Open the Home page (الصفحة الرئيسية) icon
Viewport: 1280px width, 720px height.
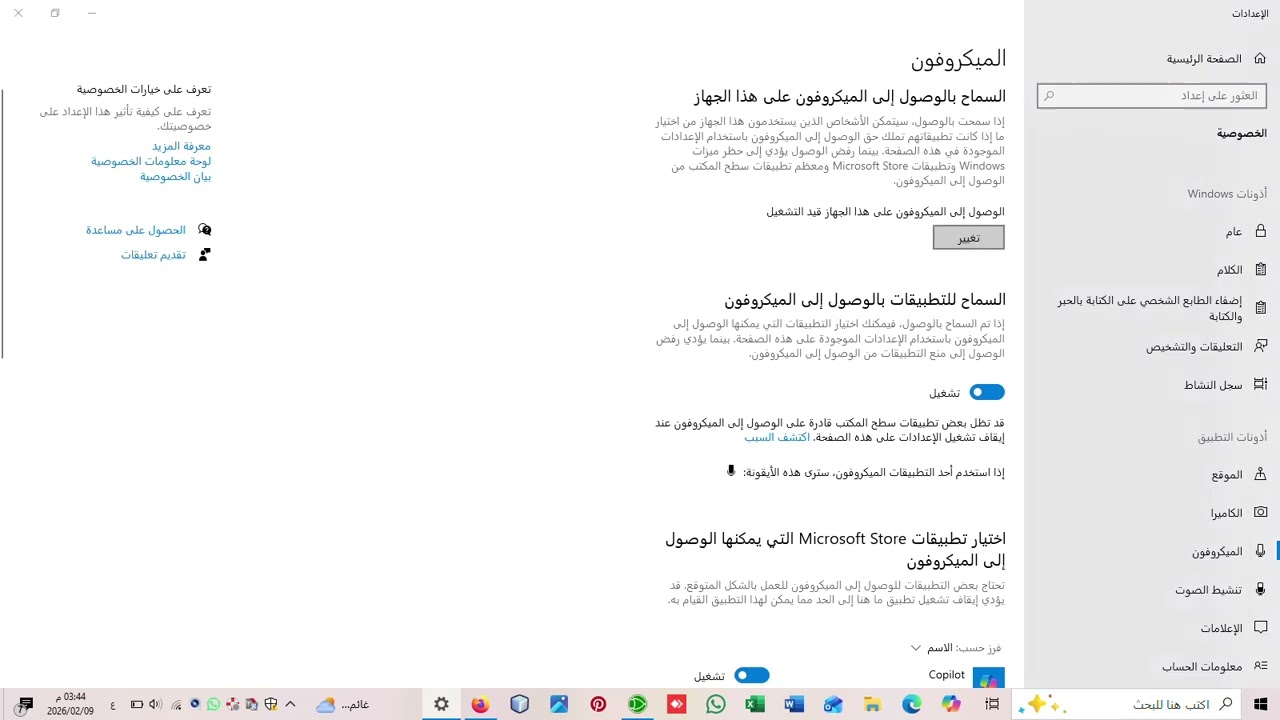click(x=1260, y=58)
